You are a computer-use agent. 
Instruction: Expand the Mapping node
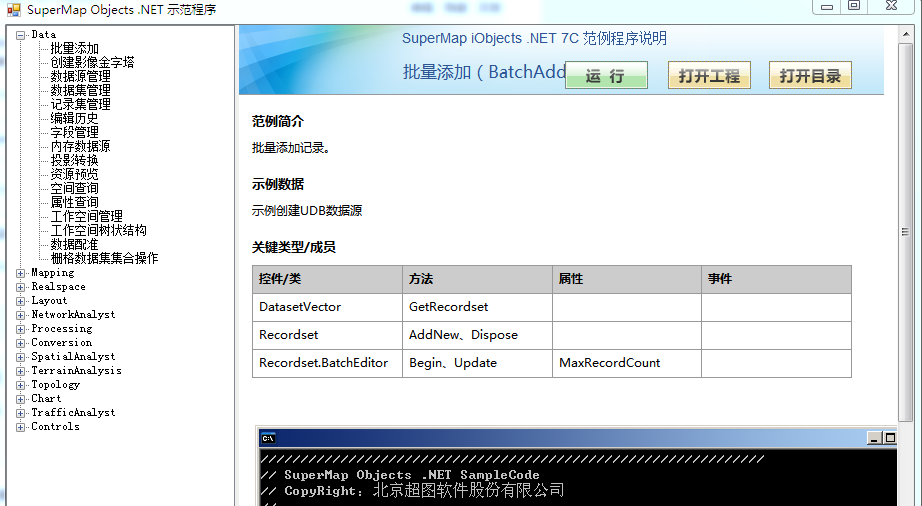[x=21, y=273]
